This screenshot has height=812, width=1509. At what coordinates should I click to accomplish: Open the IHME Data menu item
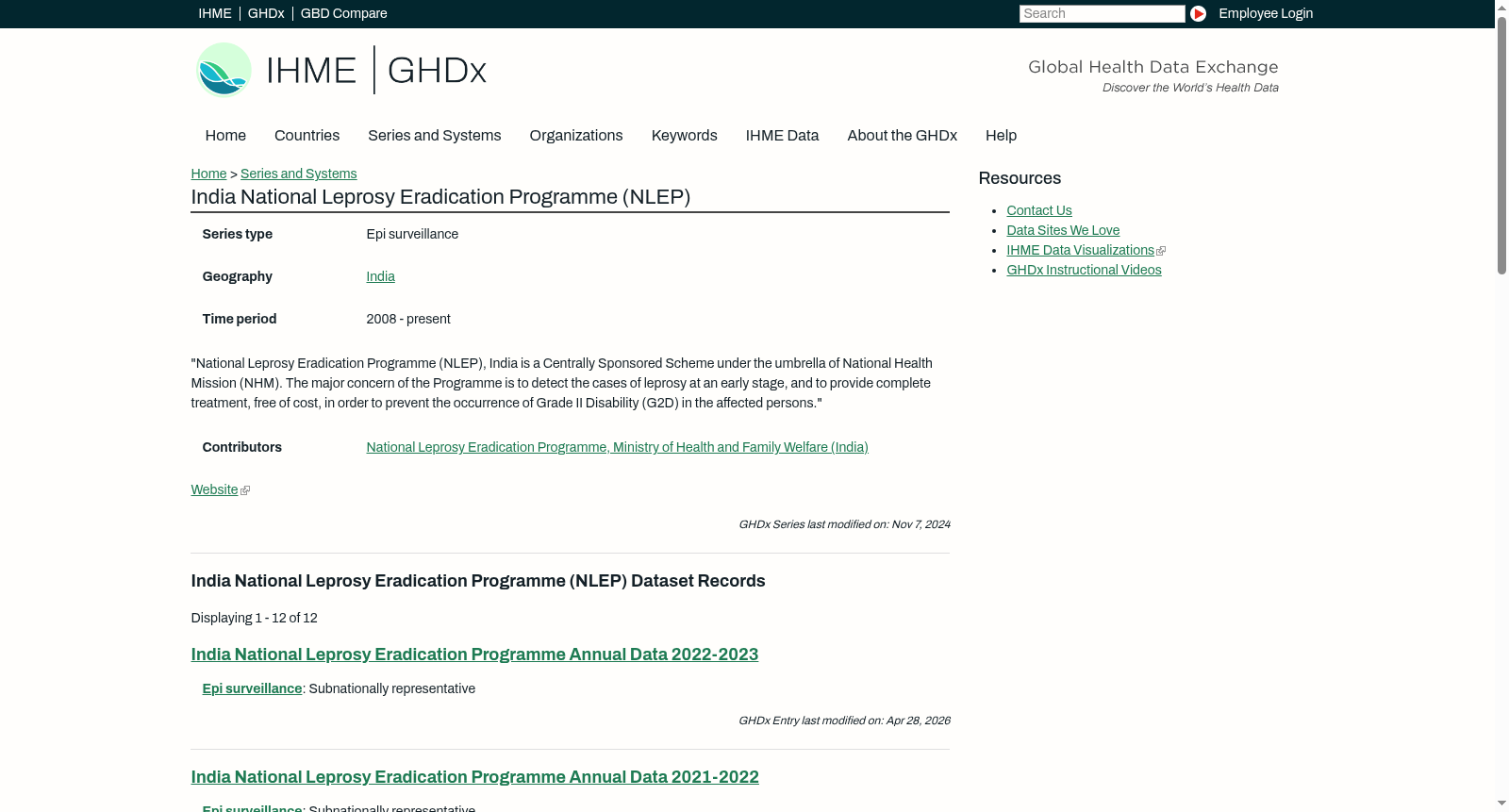tap(782, 136)
